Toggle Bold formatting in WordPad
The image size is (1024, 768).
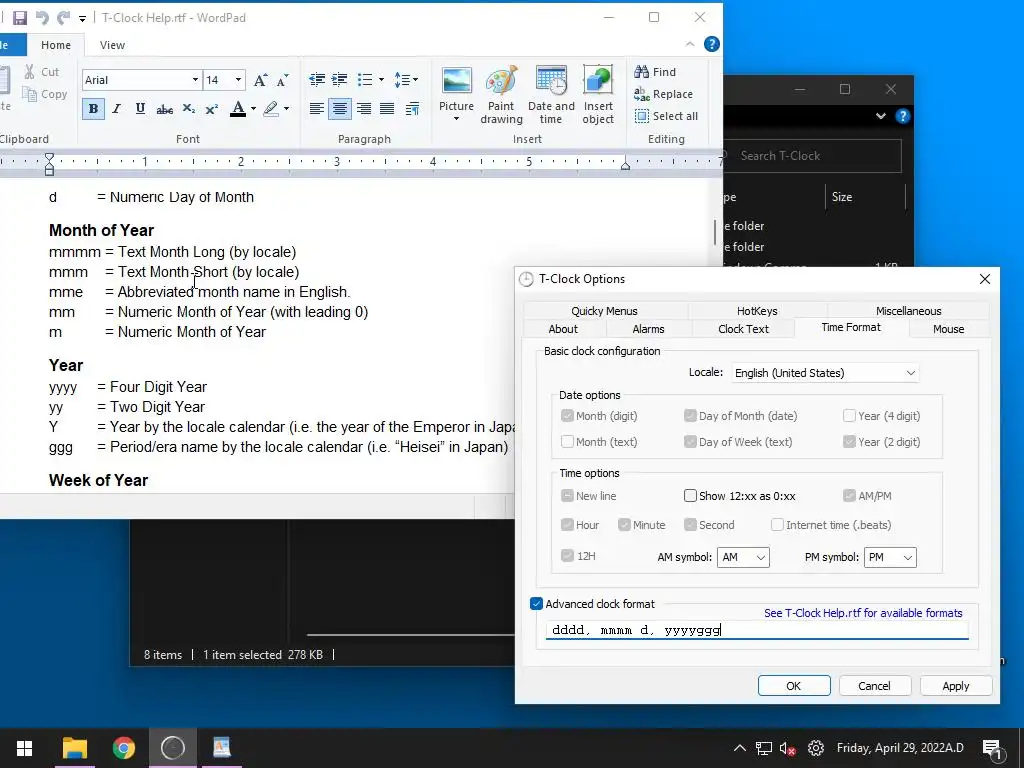(x=93, y=108)
